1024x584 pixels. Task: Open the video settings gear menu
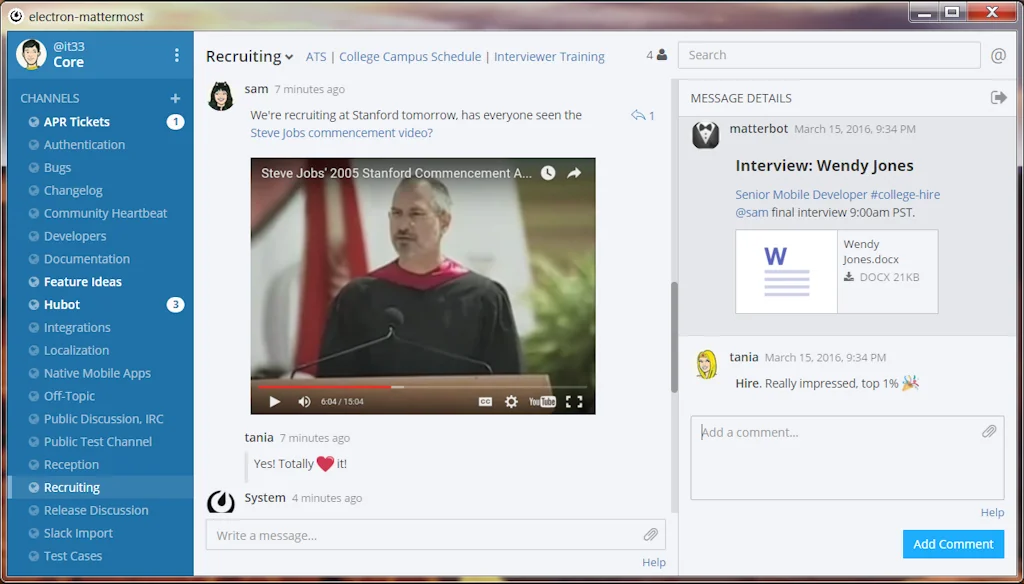tap(510, 401)
